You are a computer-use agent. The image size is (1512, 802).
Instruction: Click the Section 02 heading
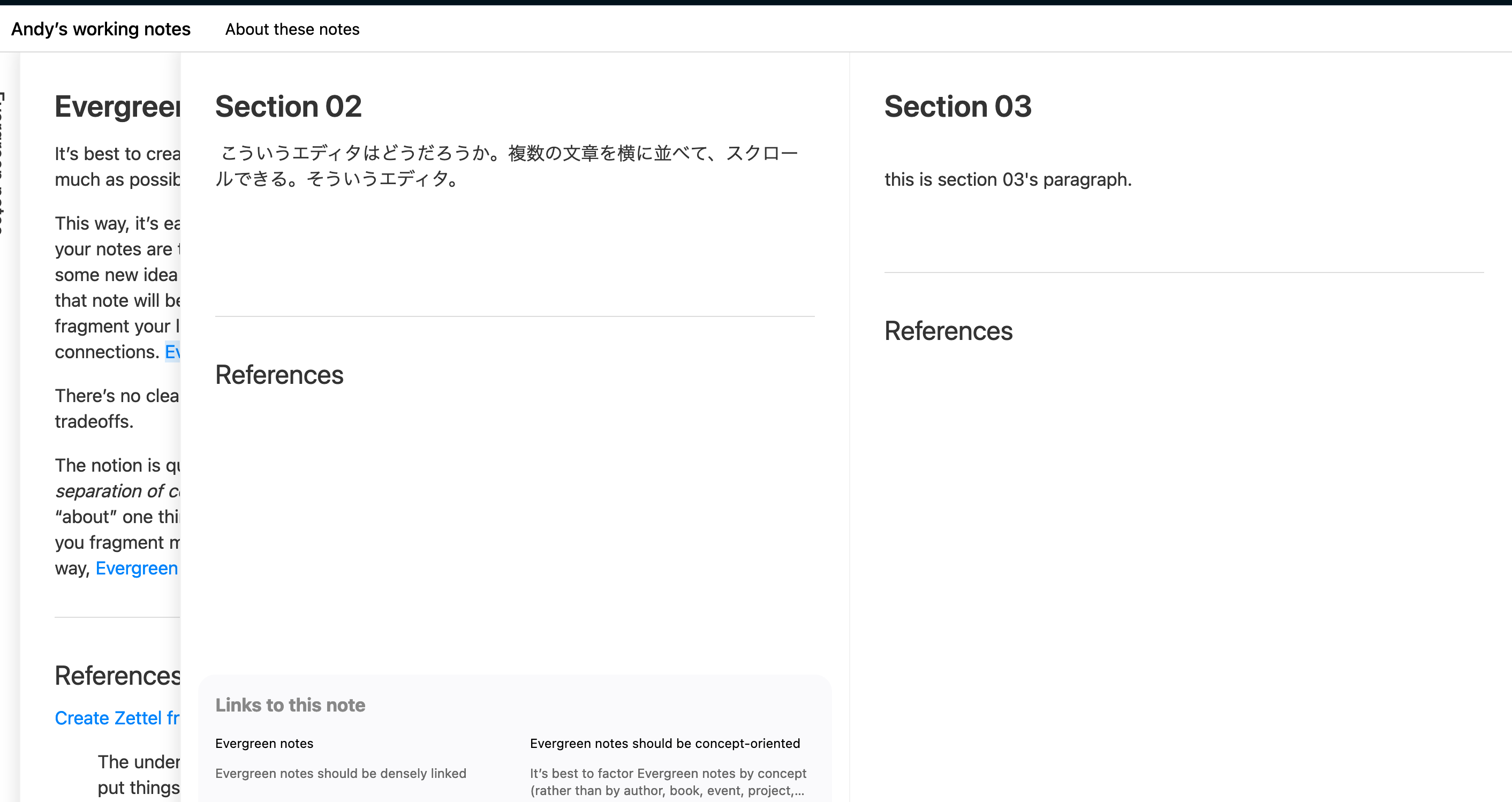pyautogui.click(x=288, y=107)
